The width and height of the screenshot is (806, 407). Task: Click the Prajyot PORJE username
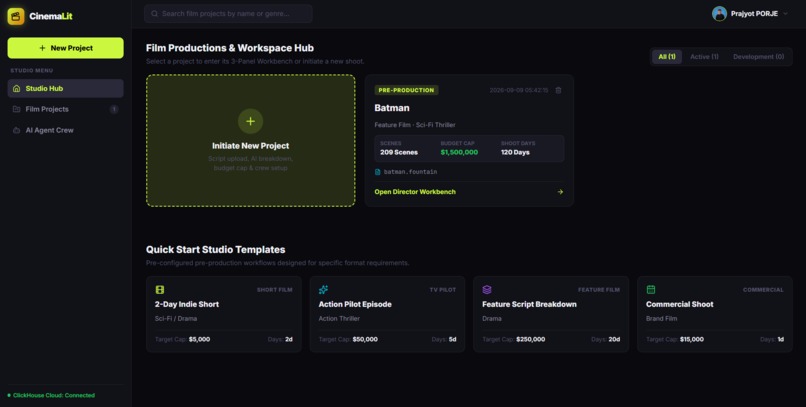[x=754, y=14]
